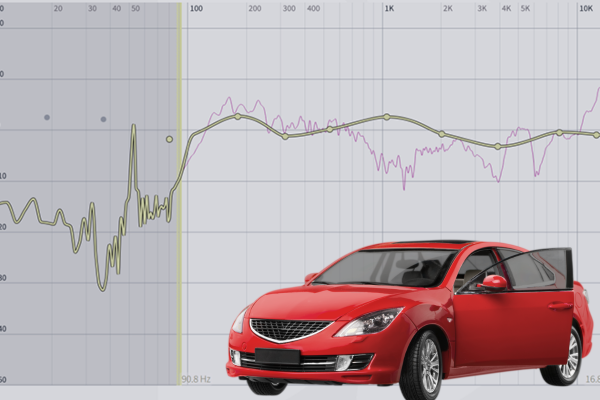Click the 1K frequency axis label
The image size is (600, 400).
pyautogui.click(x=390, y=8)
